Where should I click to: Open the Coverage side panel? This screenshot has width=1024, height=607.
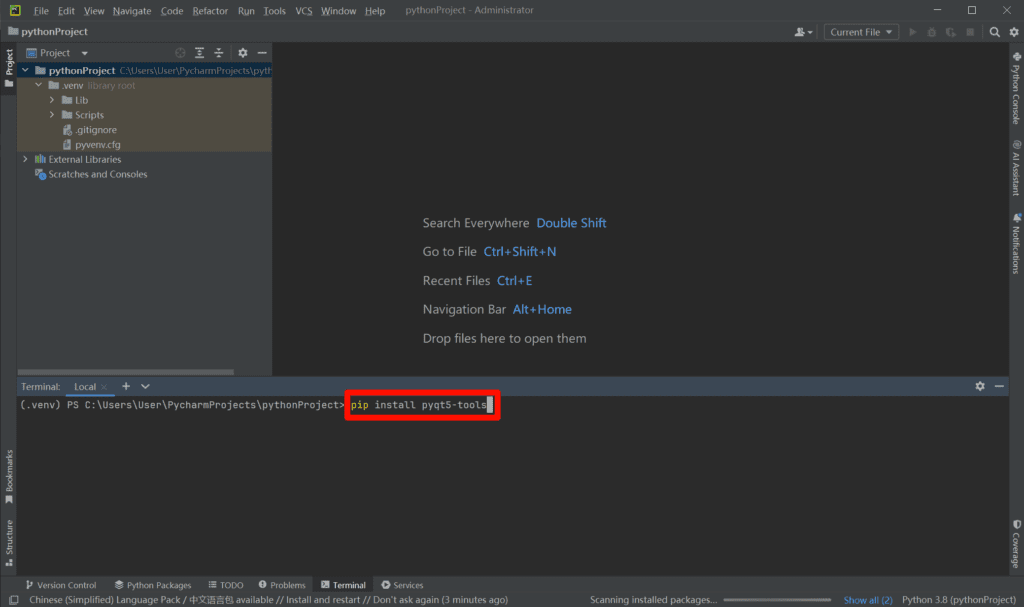point(1016,544)
